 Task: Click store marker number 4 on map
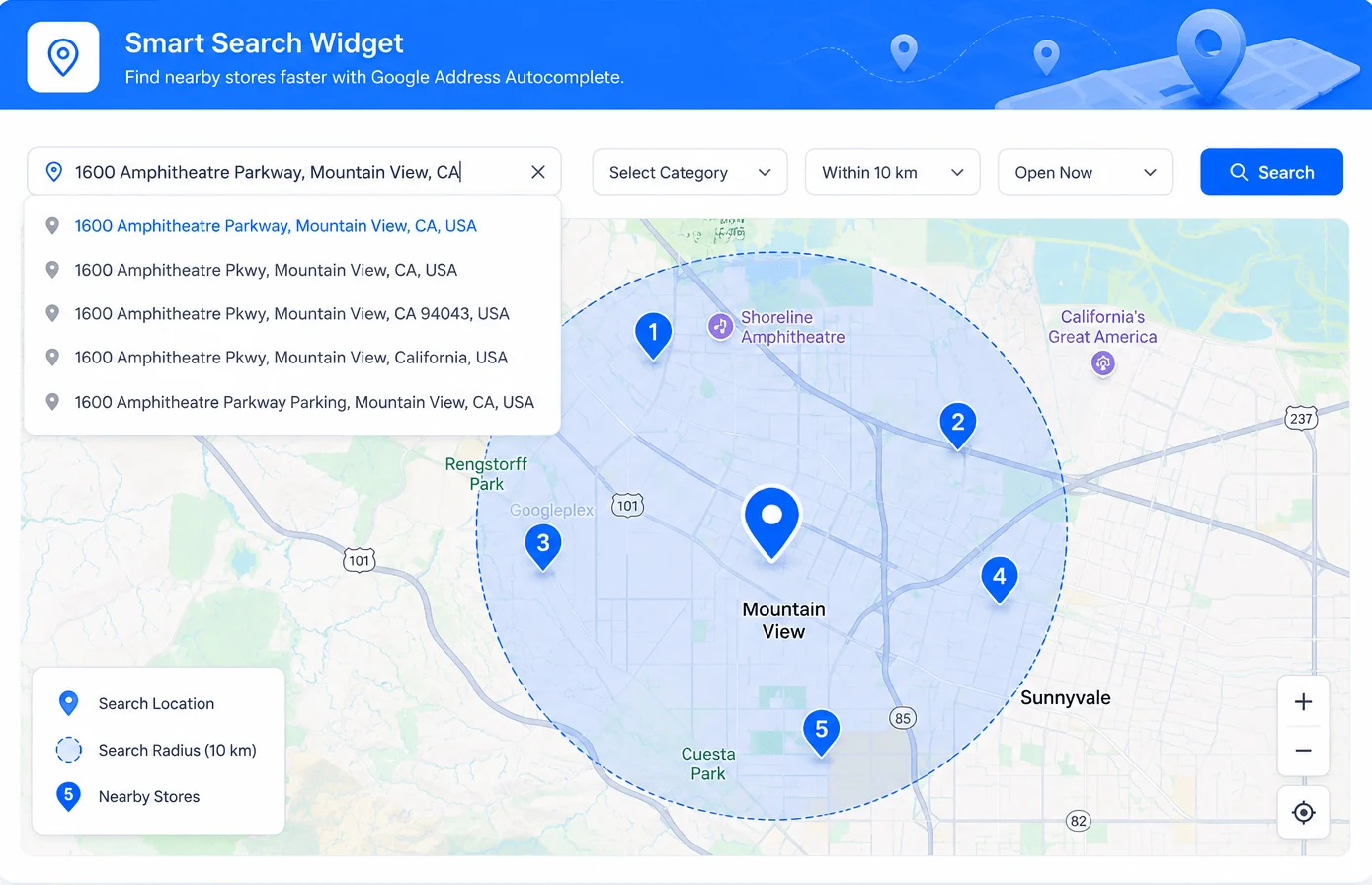(x=999, y=579)
